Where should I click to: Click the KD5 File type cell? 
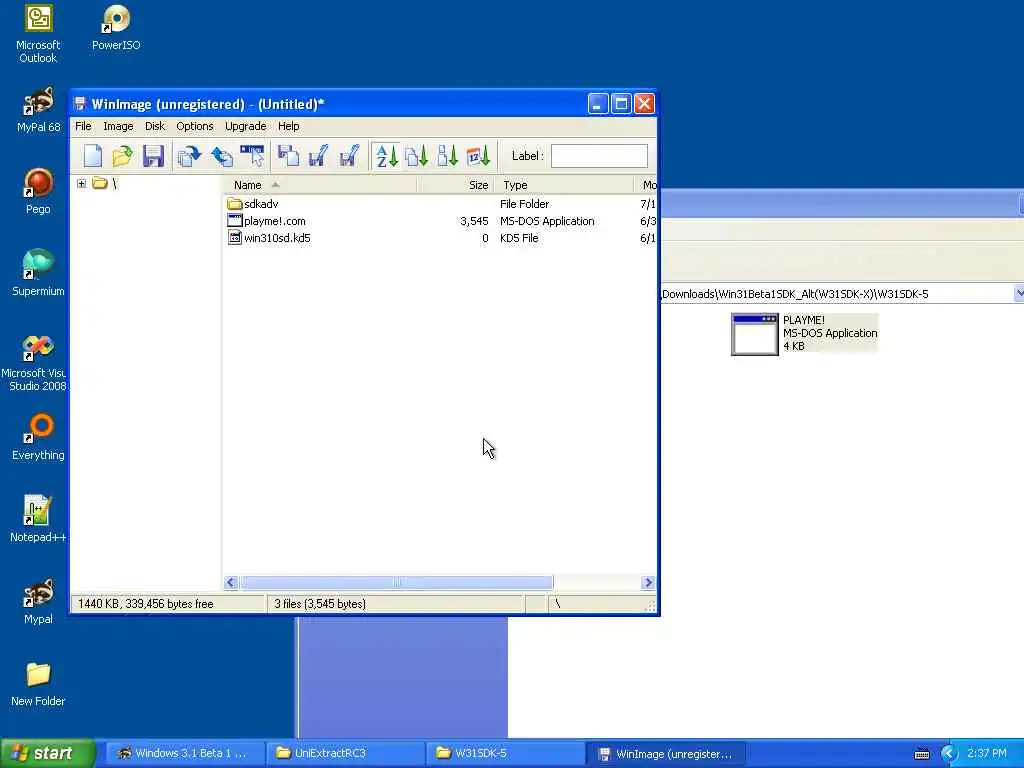(519, 238)
